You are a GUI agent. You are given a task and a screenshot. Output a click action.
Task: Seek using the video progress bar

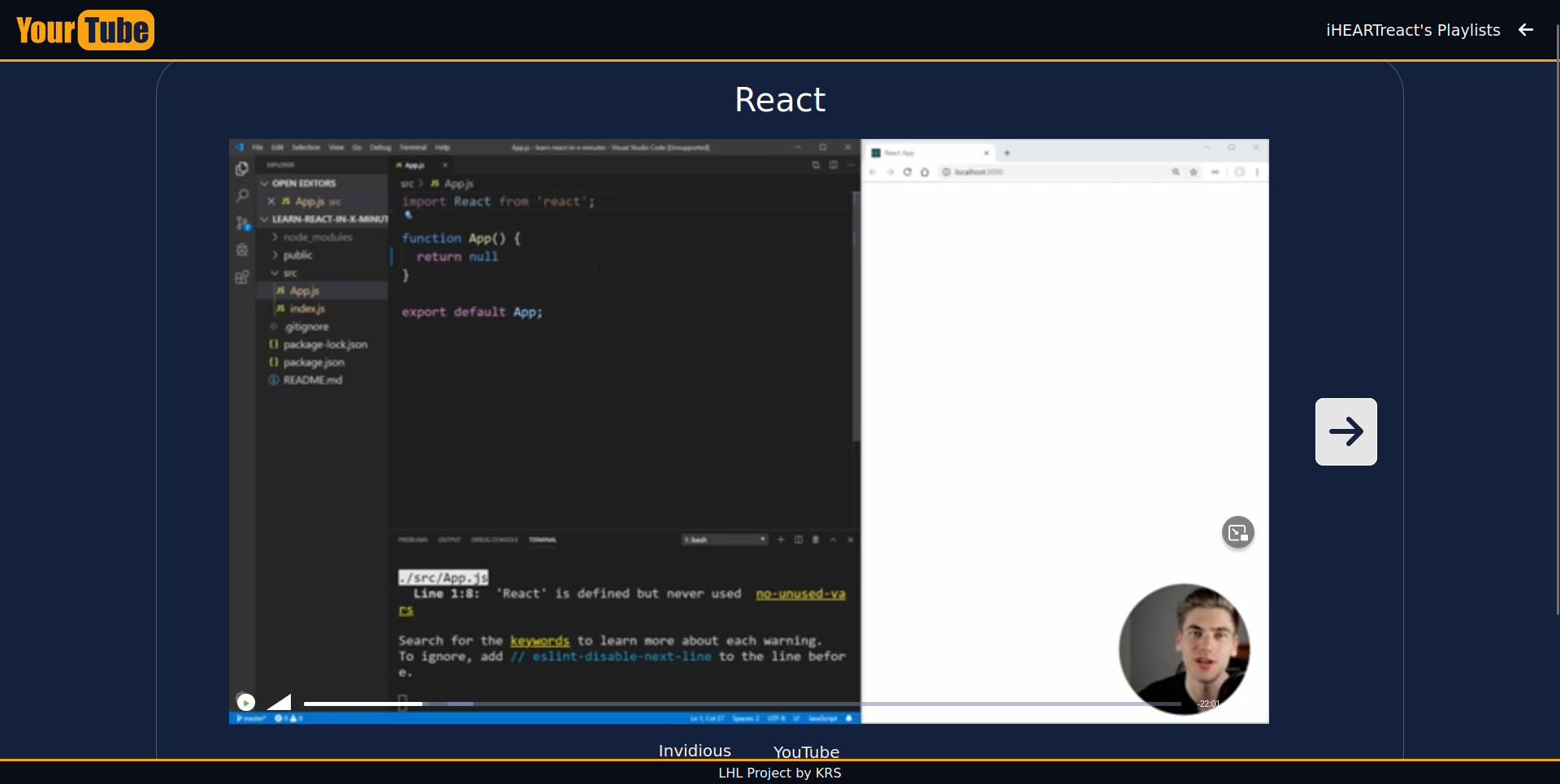[743, 704]
